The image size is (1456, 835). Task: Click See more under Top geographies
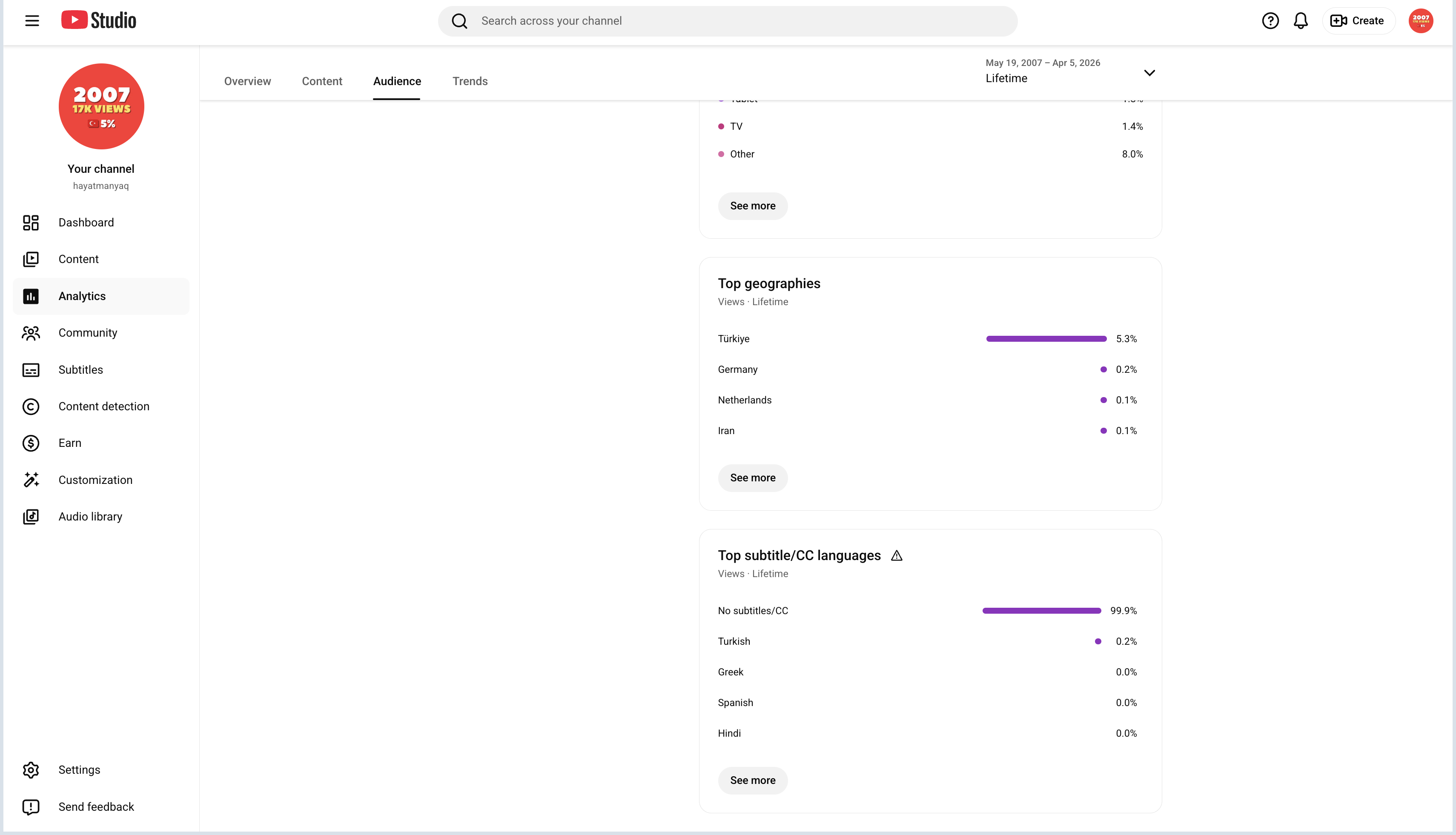click(x=753, y=478)
